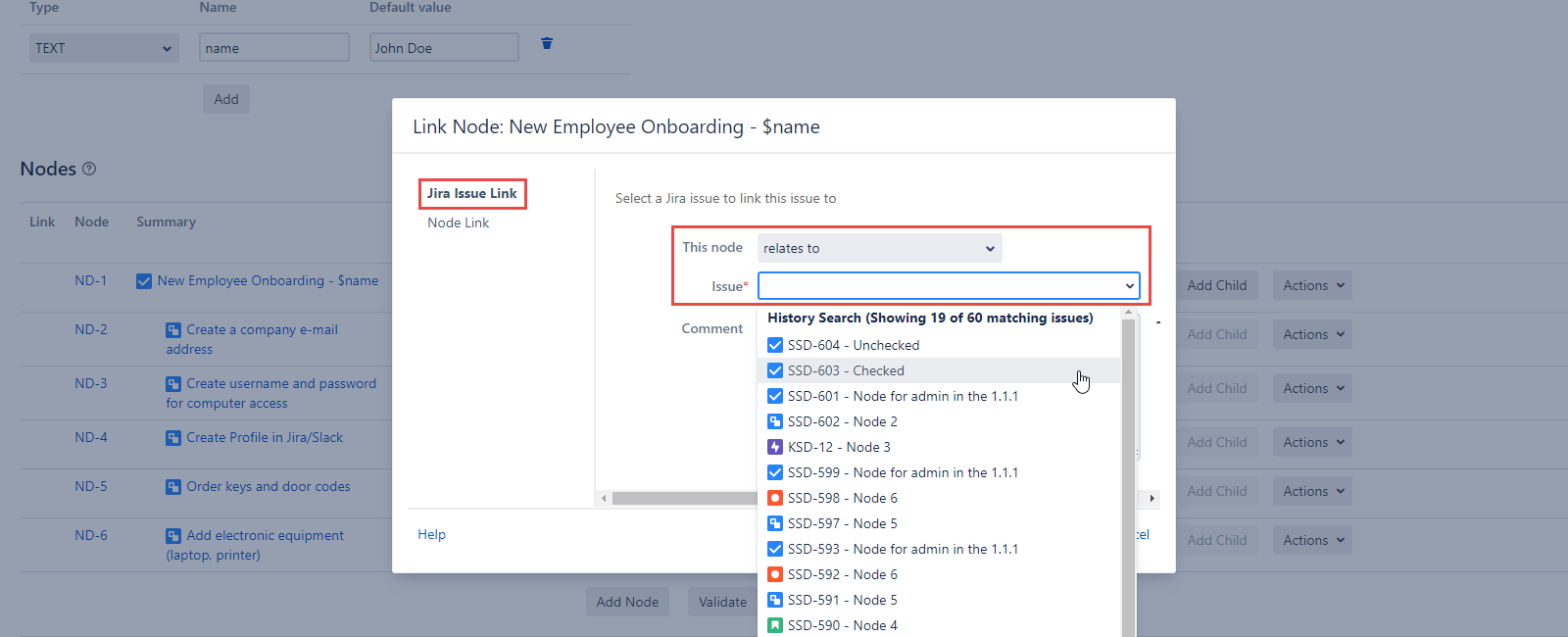Select SSD-590 - Node 4 story issue
This screenshot has width=1568, height=637.
tap(842, 625)
